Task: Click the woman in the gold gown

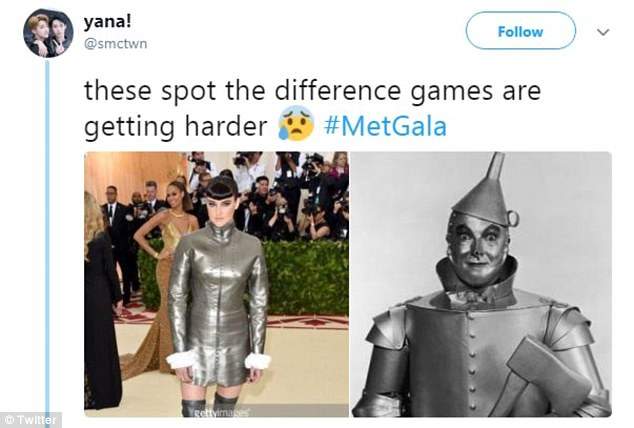Action: coord(160,275)
